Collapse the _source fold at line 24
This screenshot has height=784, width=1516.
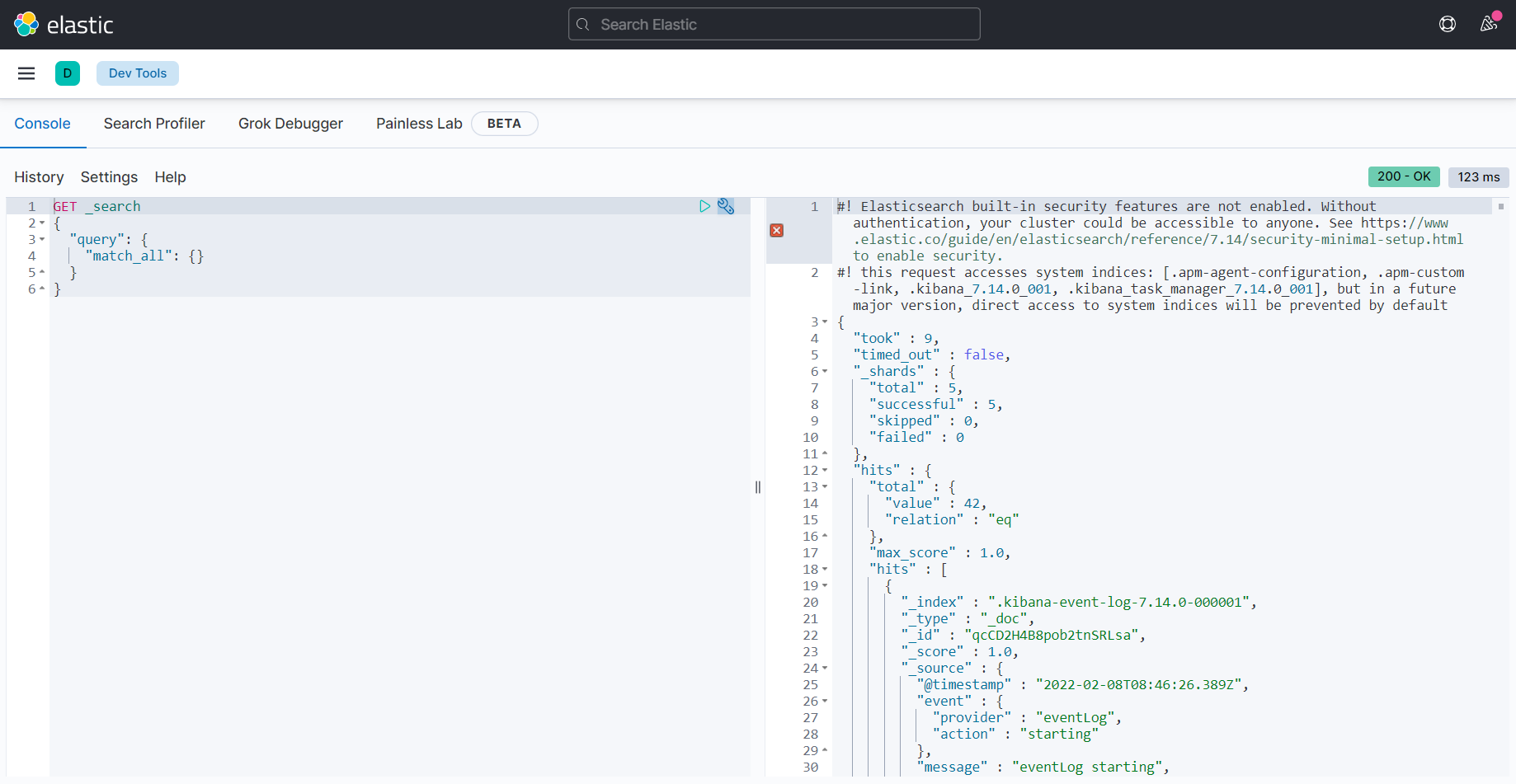point(825,668)
